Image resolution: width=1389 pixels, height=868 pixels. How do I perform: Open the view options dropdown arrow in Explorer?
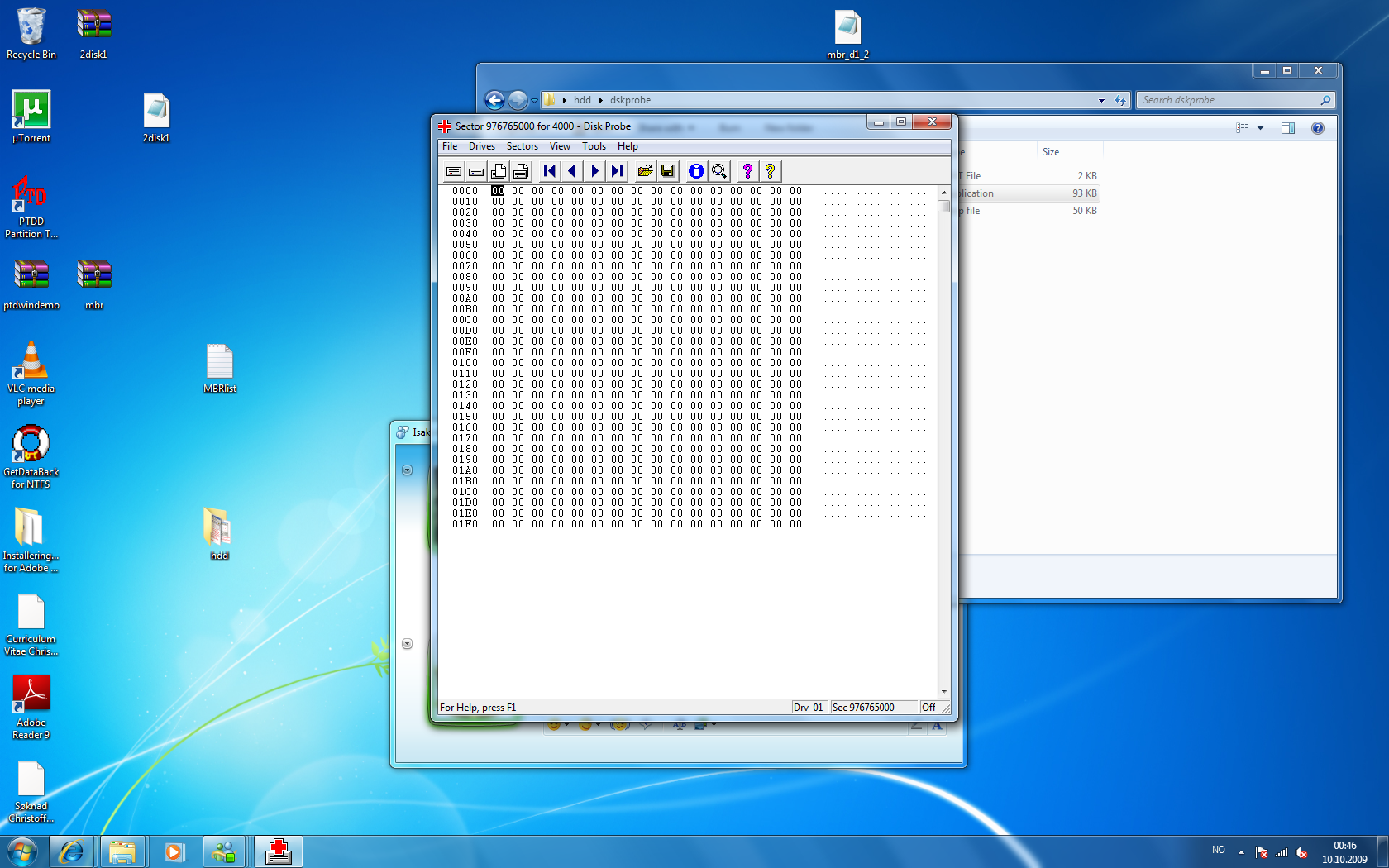[x=1260, y=128]
